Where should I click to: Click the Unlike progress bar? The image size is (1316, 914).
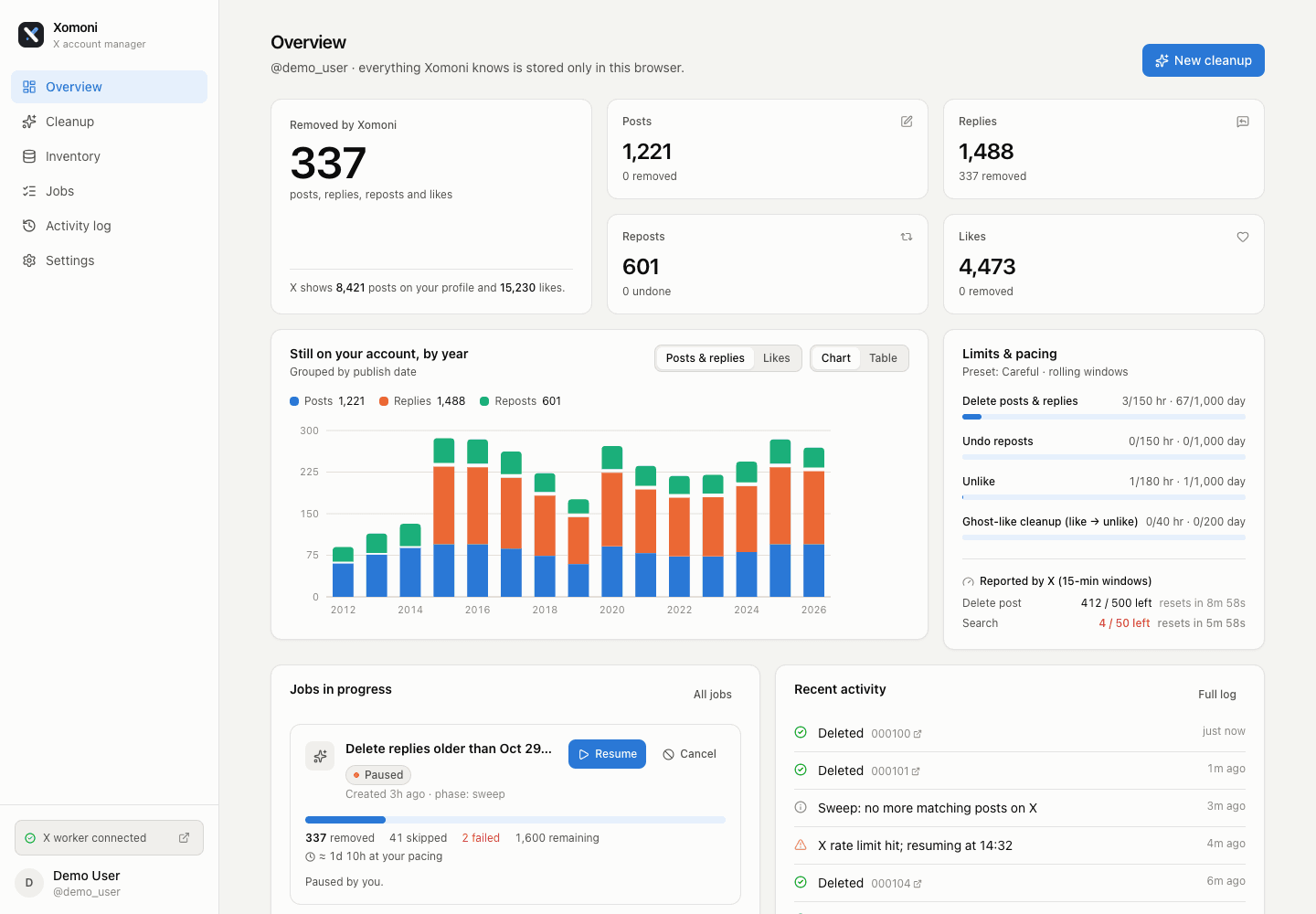click(x=1104, y=497)
